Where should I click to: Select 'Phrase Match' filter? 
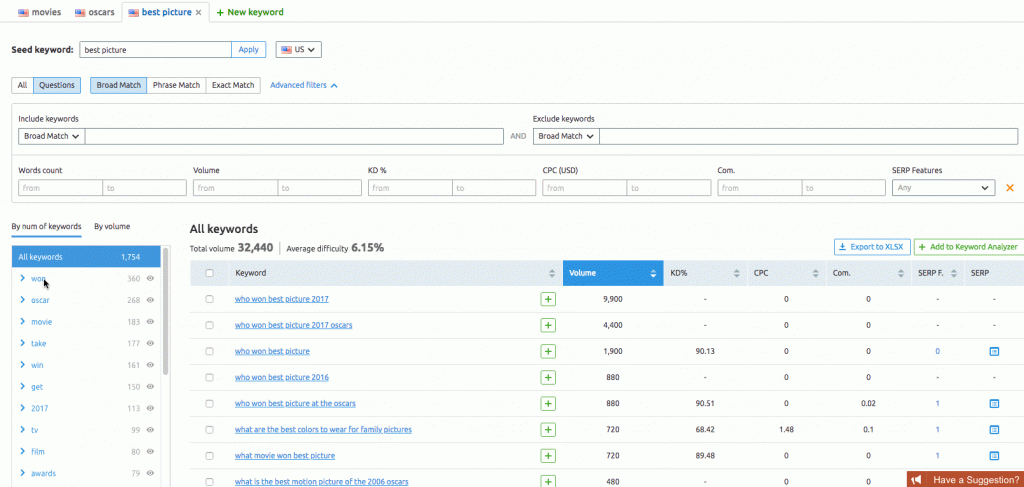click(x=176, y=86)
